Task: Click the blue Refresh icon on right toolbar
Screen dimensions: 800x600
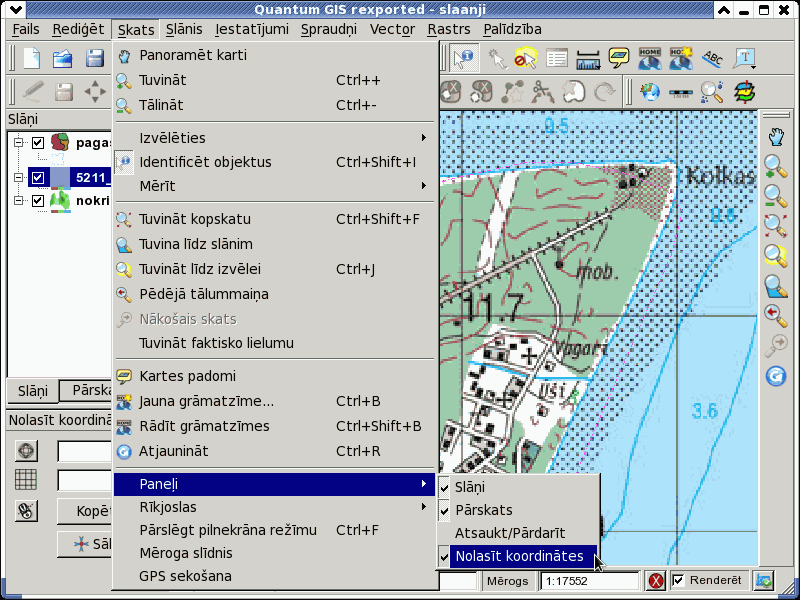Action: (776, 376)
